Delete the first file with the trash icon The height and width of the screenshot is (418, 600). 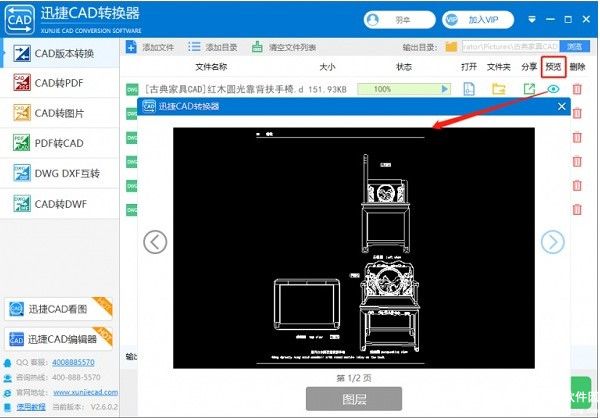coord(577,89)
